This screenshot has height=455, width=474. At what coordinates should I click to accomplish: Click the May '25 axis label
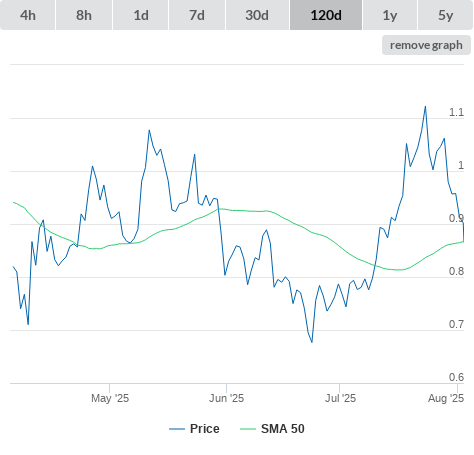[x=110, y=398]
